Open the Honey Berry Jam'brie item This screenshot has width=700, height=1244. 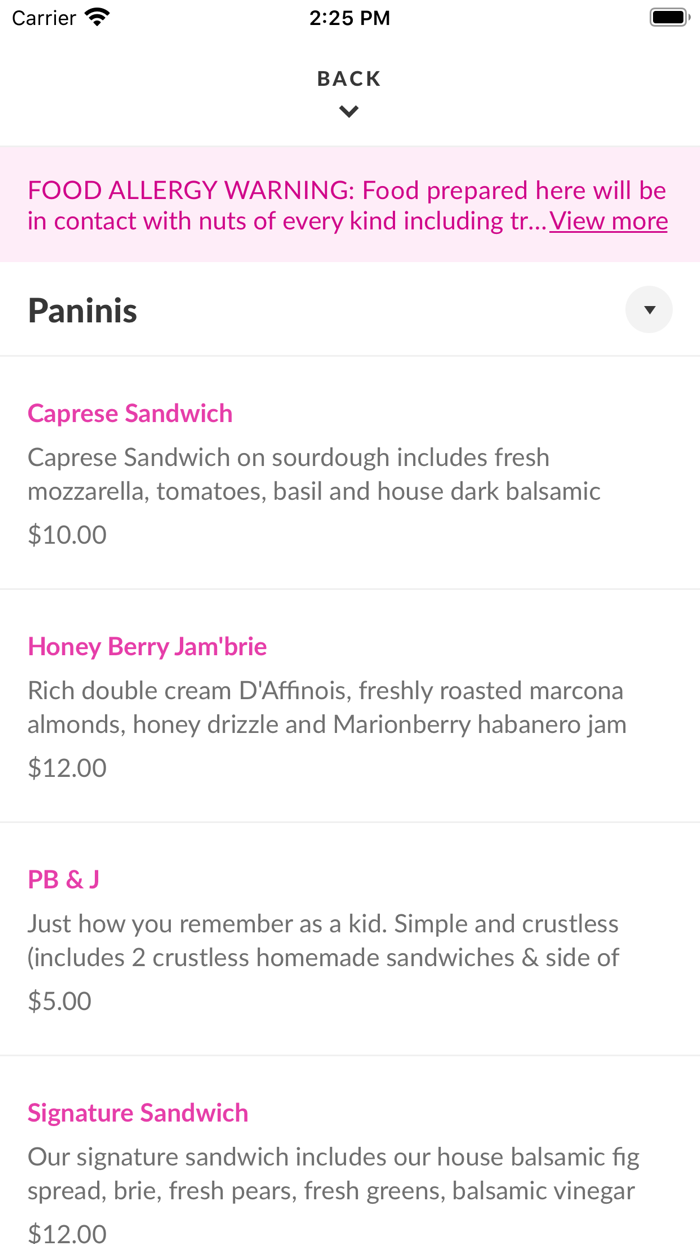click(147, 646)
